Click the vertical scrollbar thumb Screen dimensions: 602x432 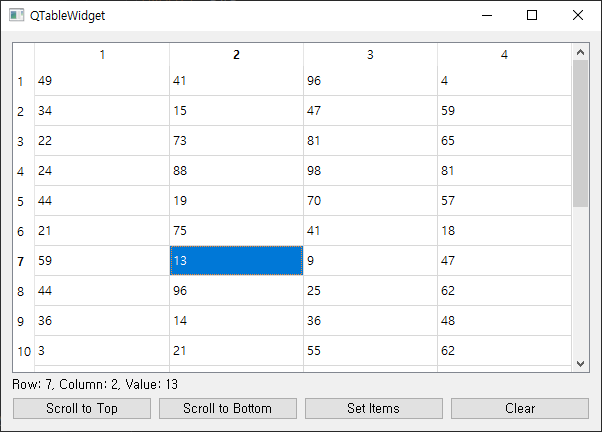[x=580, y=134]
